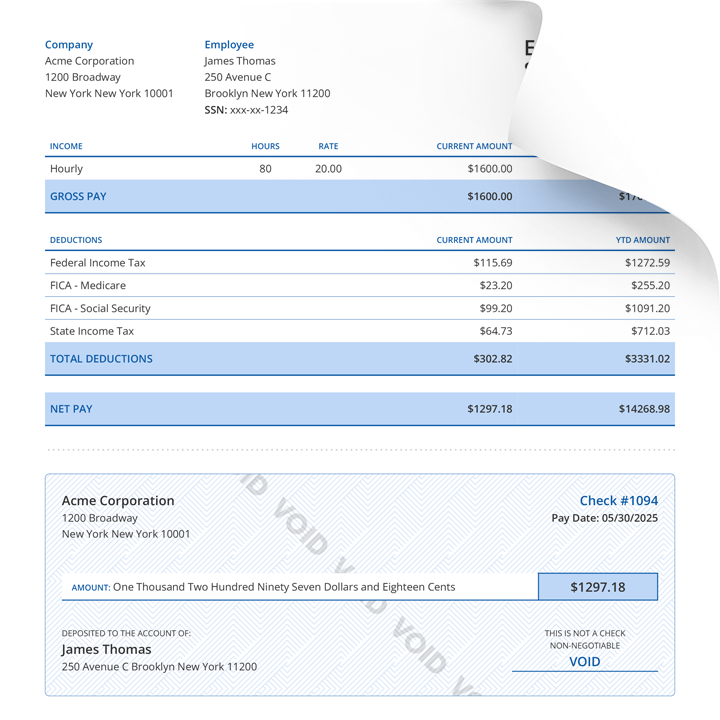Click the Federal Income Tax row label
The height and width of the screenshot is (720, 720).
pos(97,263)
